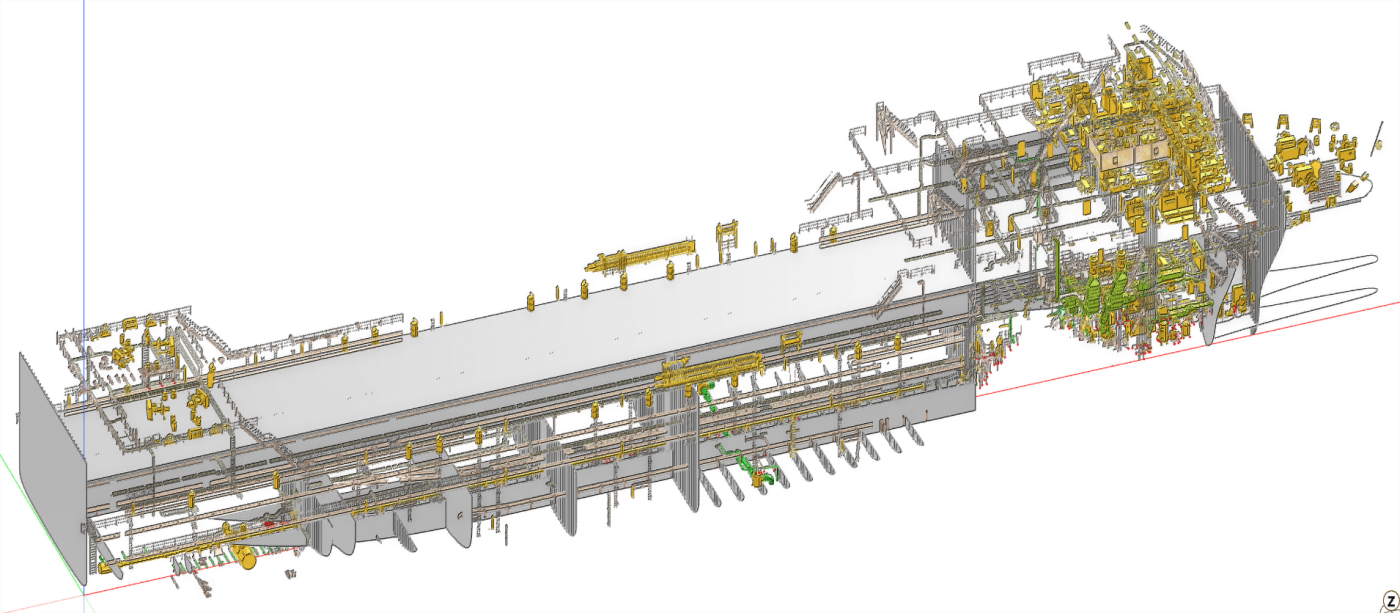The width and height of the screenshot is (1400, 613).
Task: Click the blue vertical Z axis line
Action: 84,150
